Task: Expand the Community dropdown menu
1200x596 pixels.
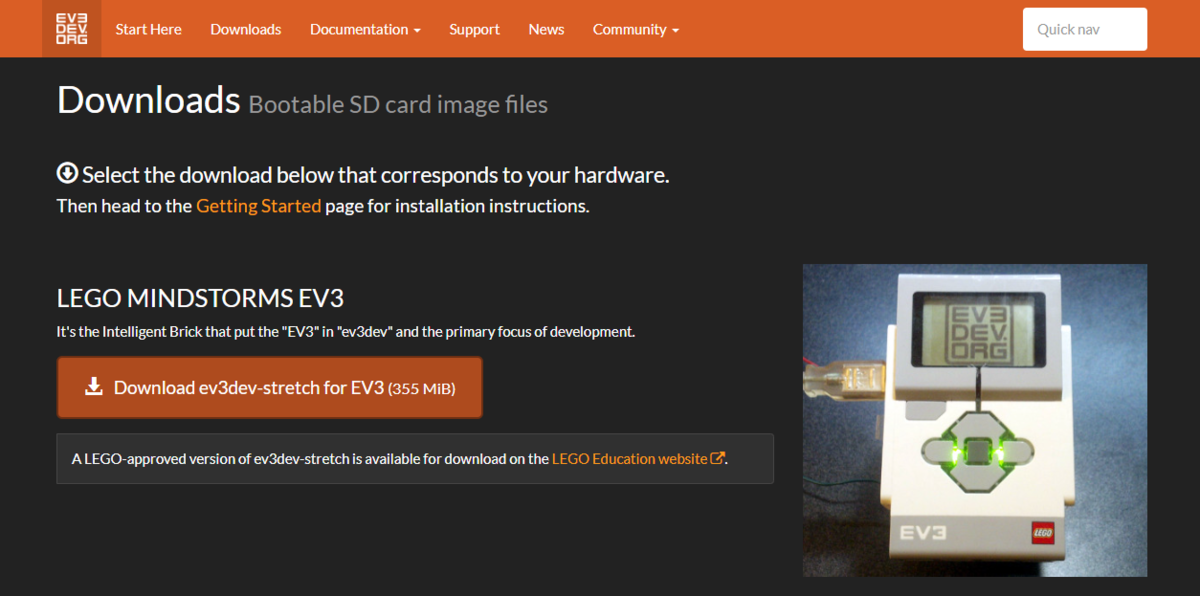Action: [636, 29]
